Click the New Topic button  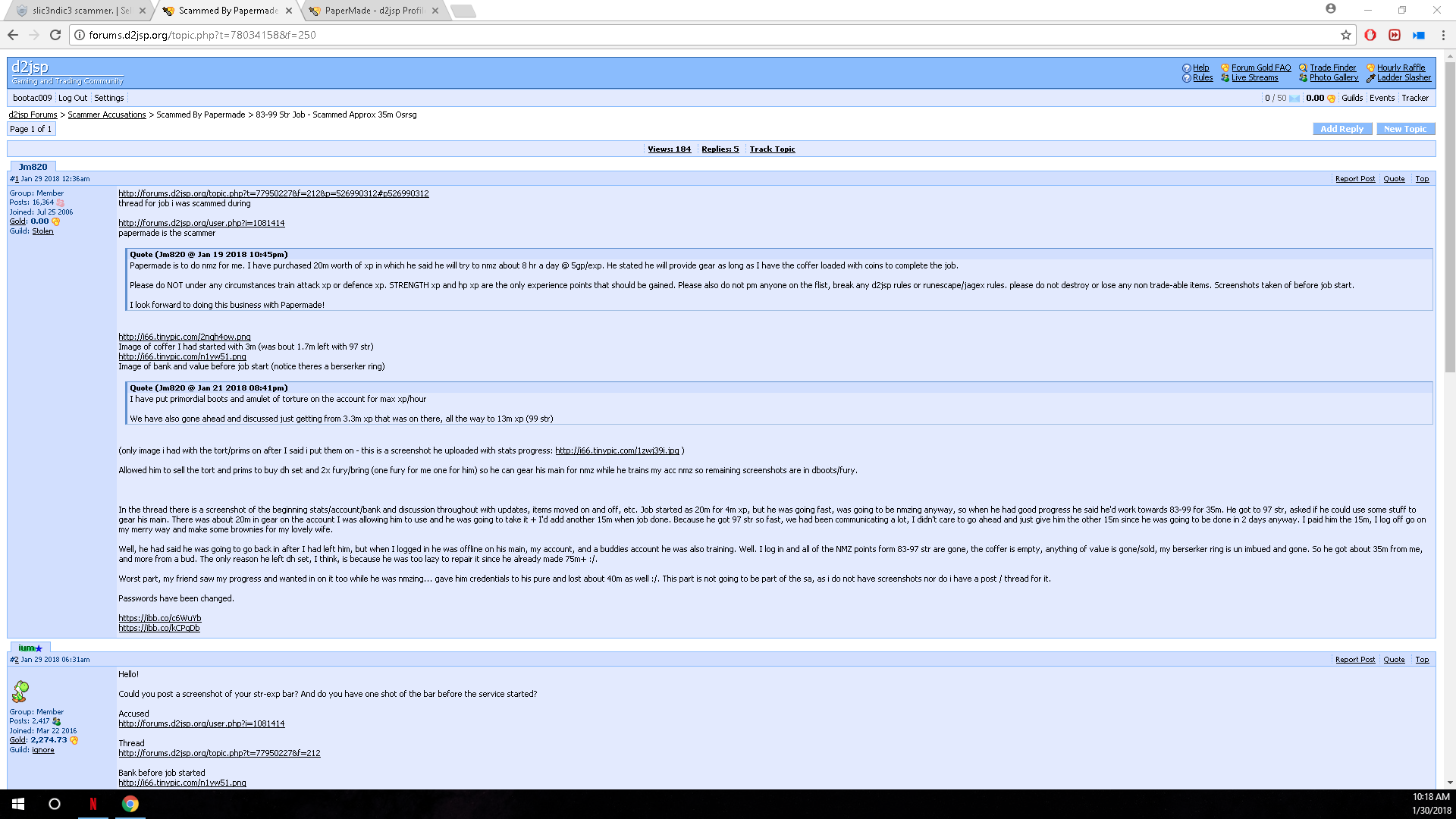point(1404,129)
